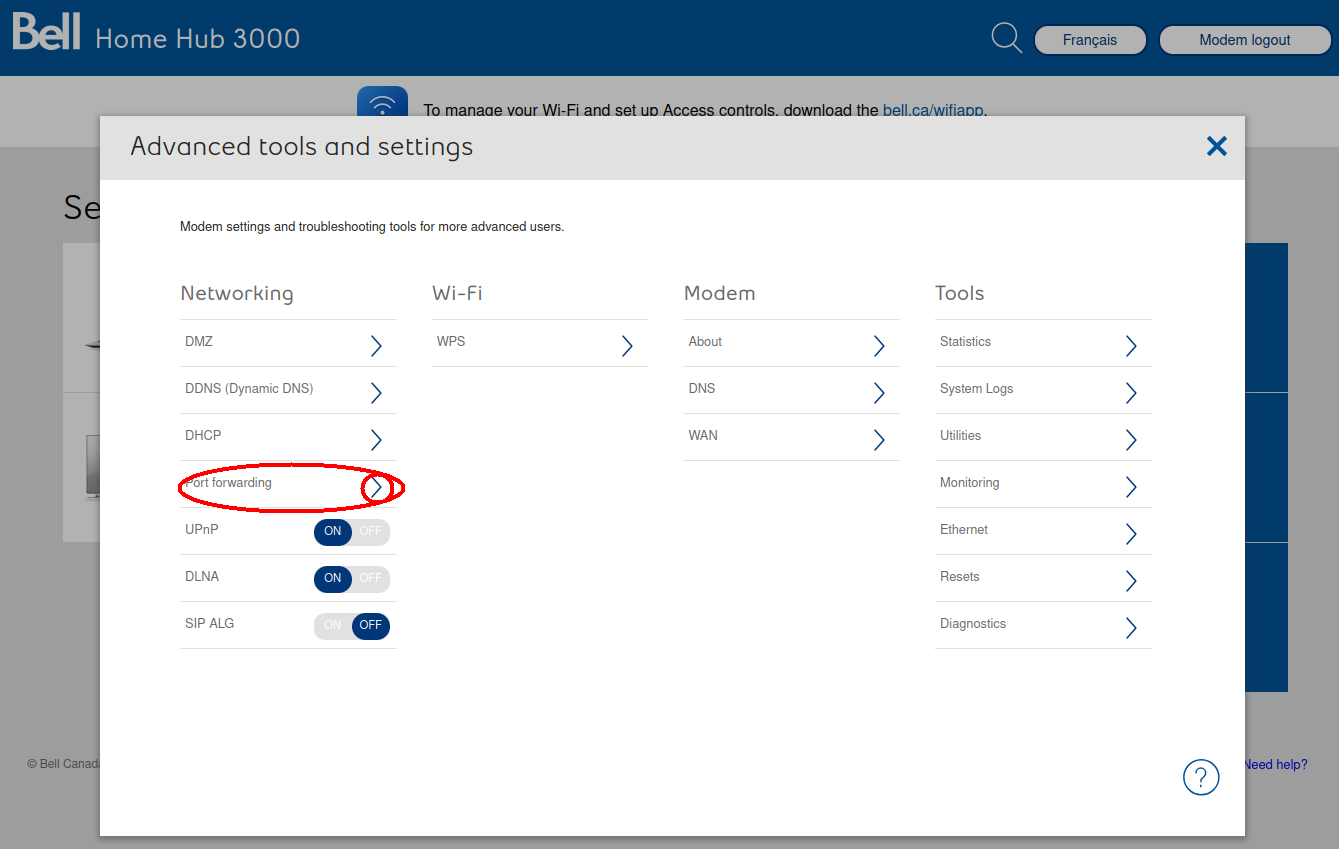Click the Networking section heading
The width and height of the screenshot is (1339, 849).
pyautogui.click(x=237, y=293)
